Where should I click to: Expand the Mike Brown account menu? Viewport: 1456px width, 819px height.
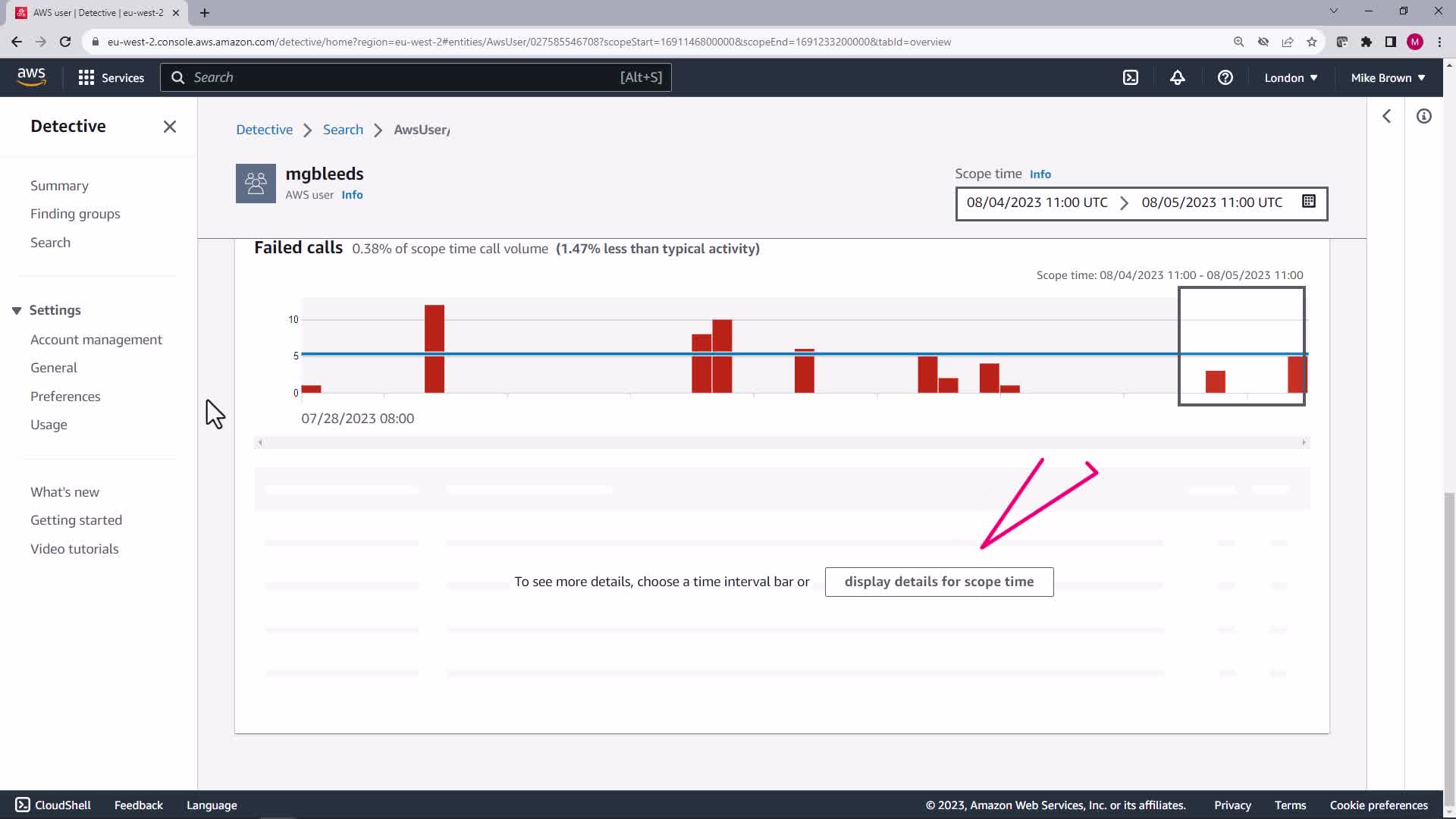[1387, 77]
